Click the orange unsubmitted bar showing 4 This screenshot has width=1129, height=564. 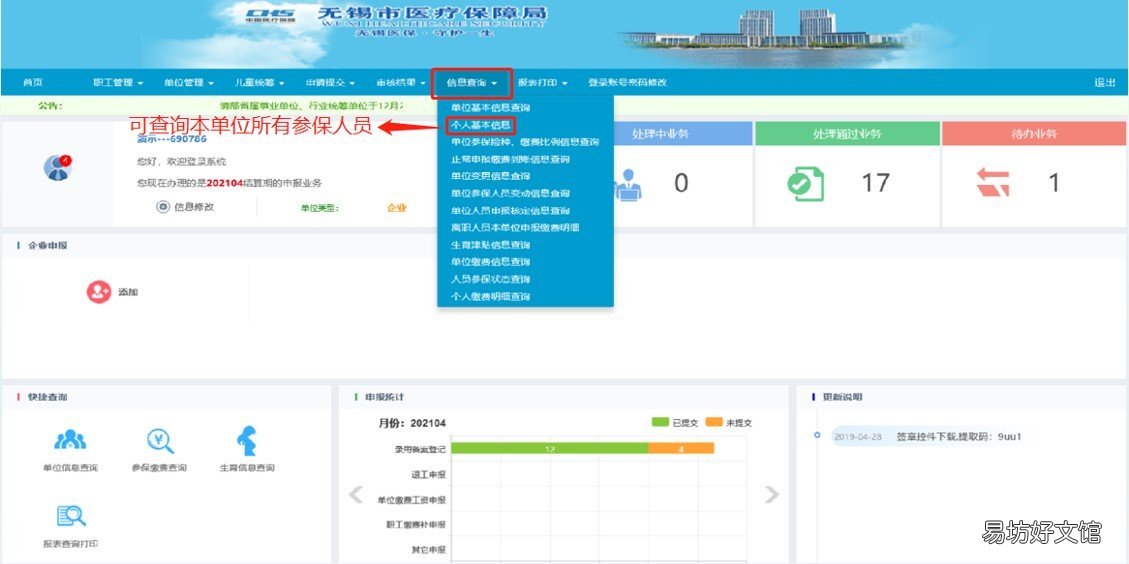coord(680,449)
